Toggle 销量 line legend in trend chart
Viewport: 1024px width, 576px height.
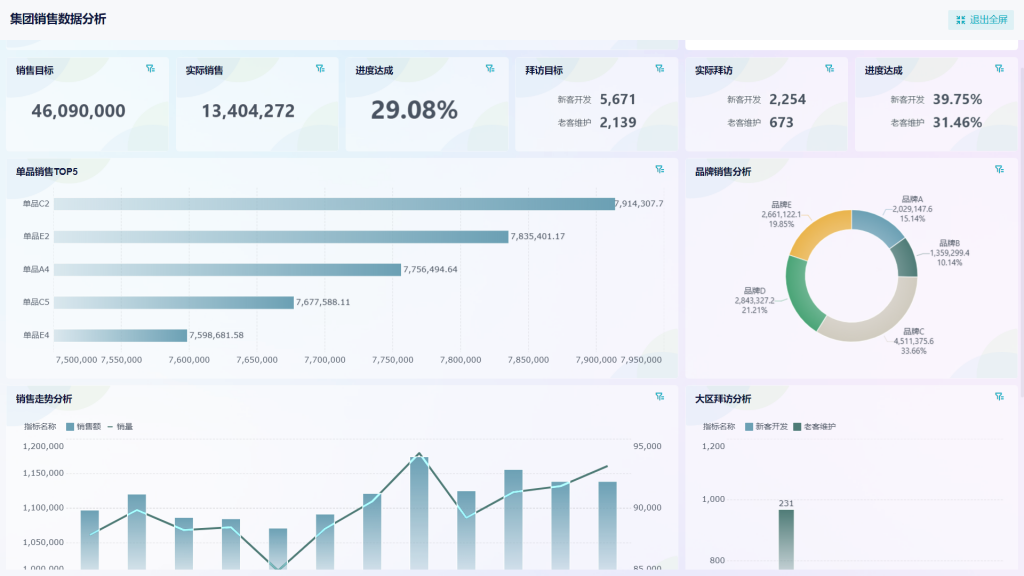[x=120, y=426]
